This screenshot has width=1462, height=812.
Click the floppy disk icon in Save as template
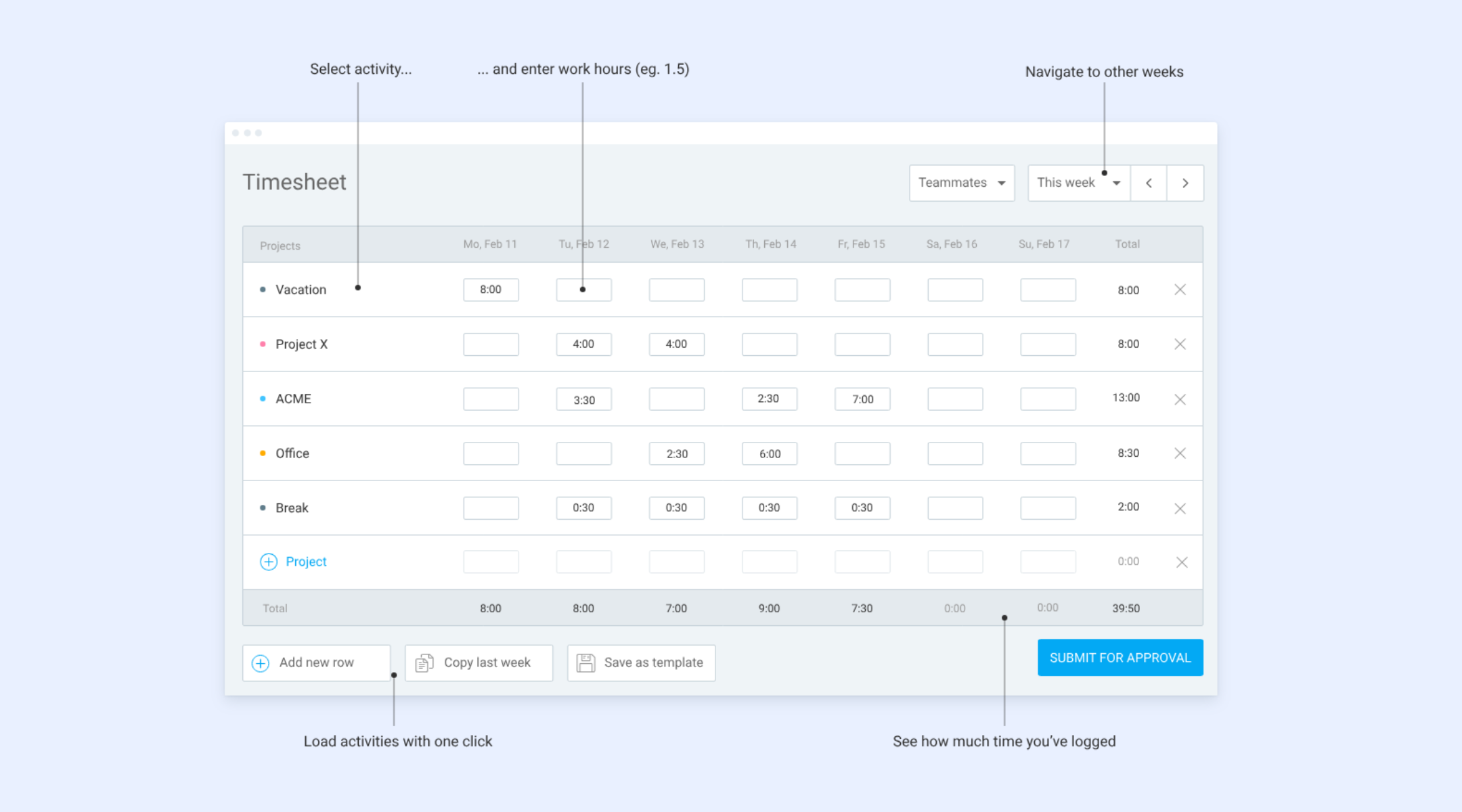pos(585,662)
